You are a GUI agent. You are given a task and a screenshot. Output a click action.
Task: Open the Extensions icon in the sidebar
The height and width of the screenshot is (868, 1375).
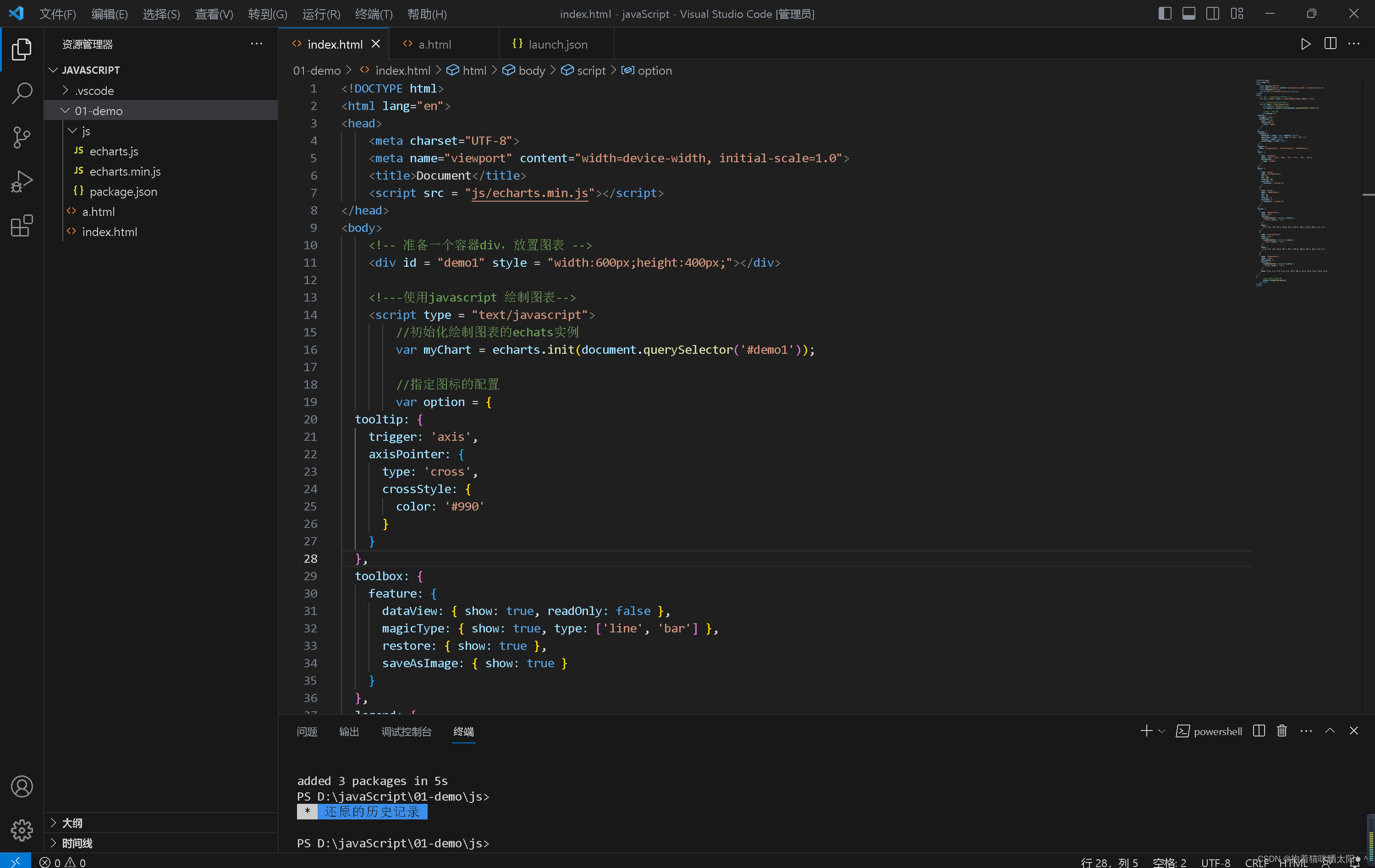tap(21, 226)
